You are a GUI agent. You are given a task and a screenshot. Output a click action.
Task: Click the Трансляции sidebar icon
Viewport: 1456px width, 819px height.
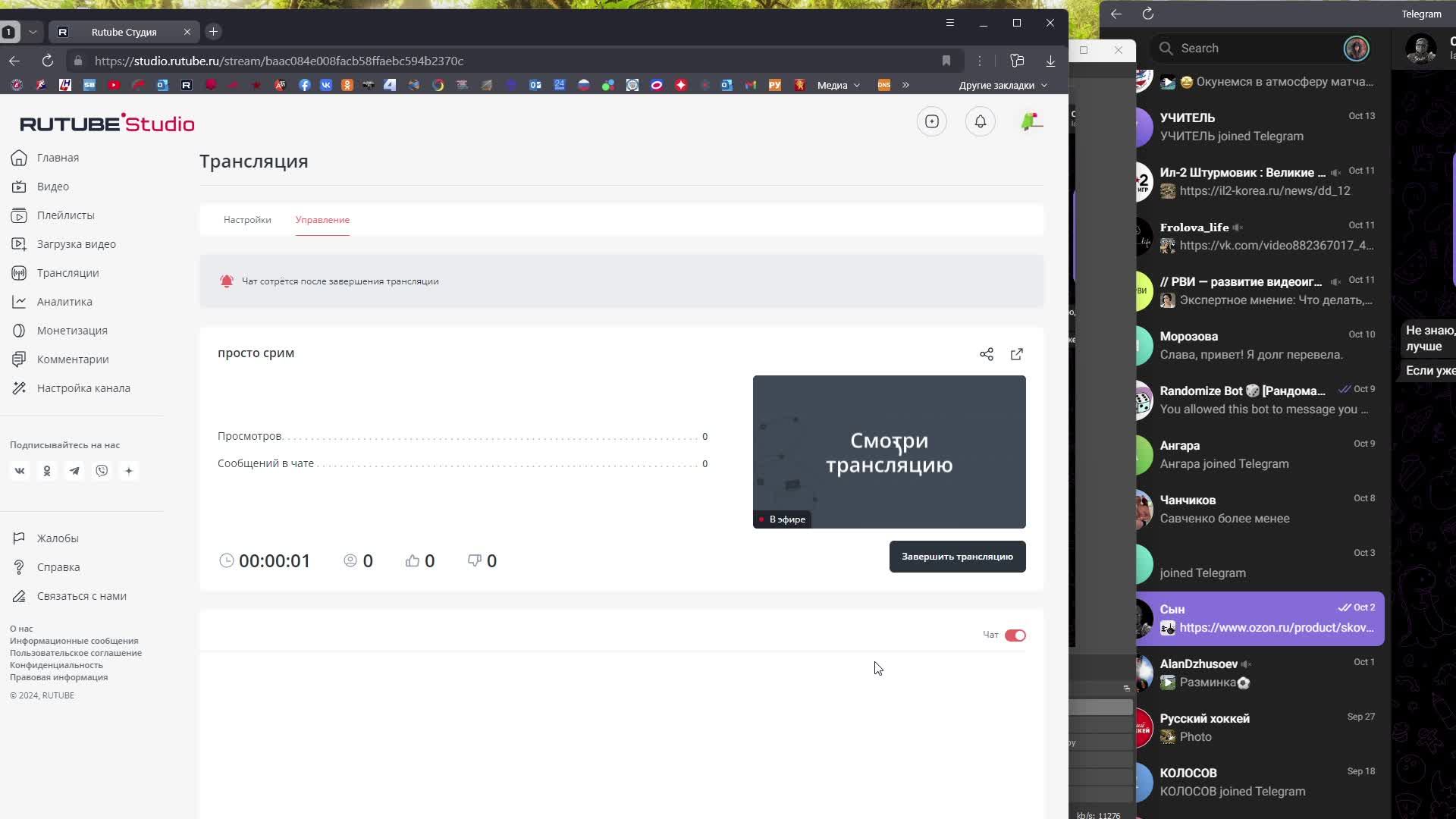pyautogui.click(x=18, y=272)
